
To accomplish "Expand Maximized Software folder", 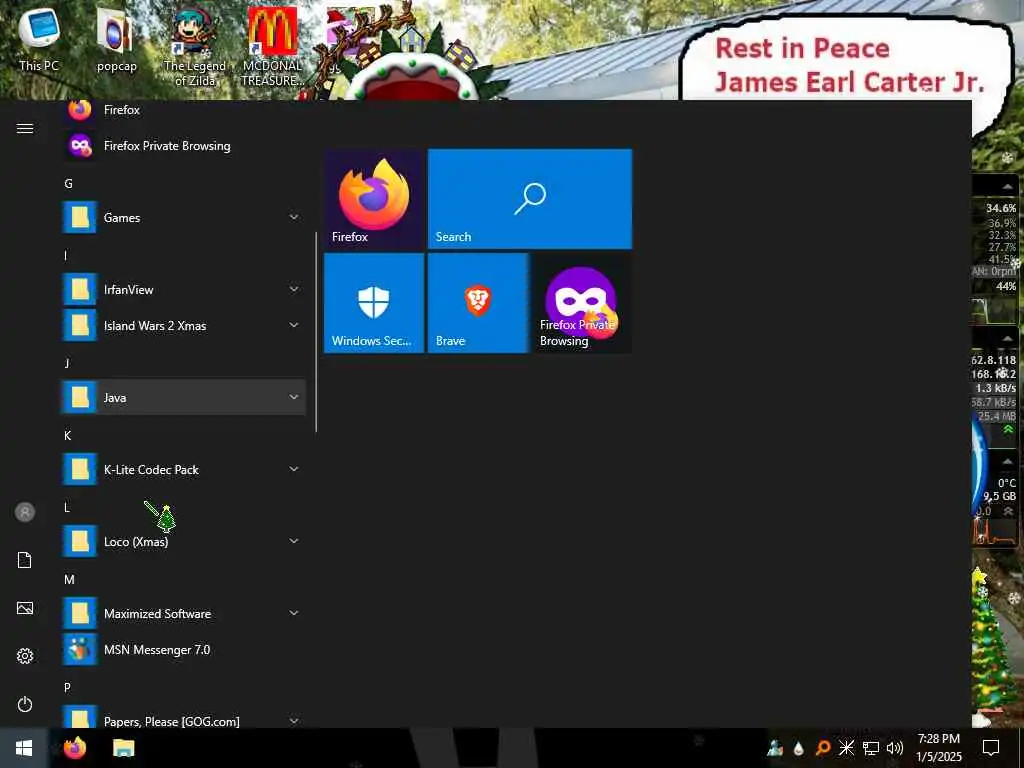I will 184,614.
